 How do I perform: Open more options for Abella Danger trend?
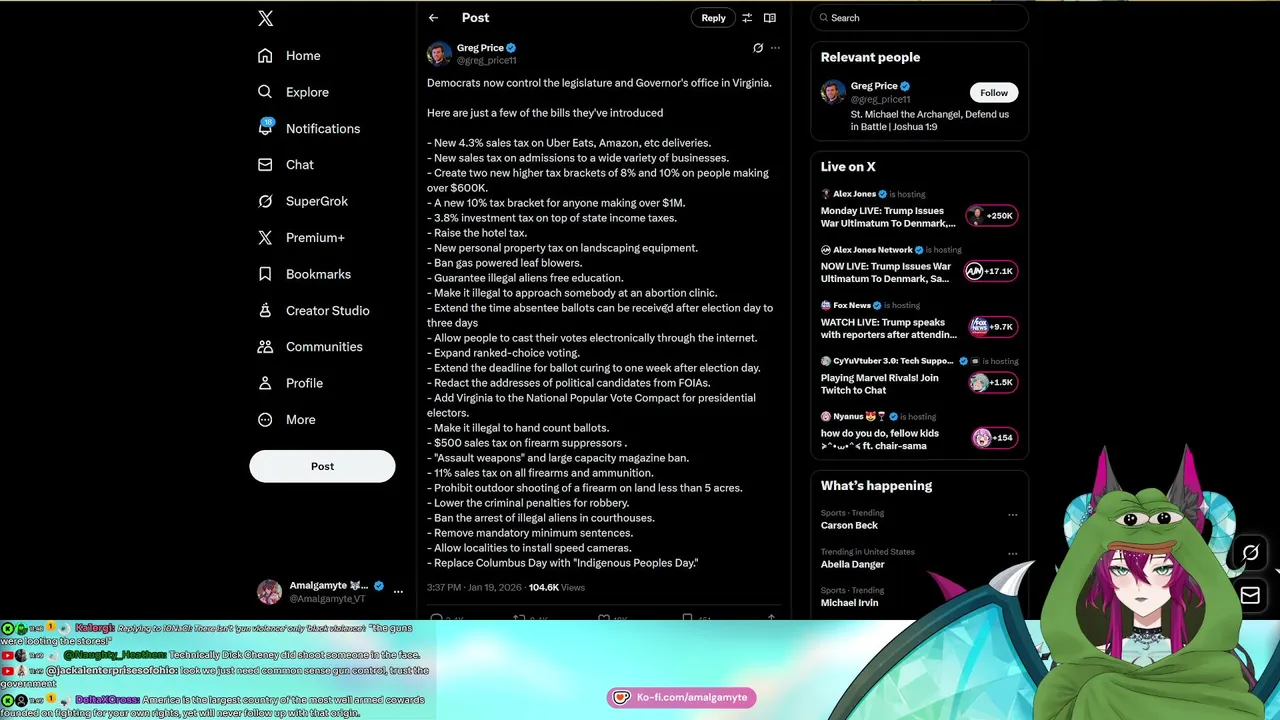pyautogui.click(x=1012, y=553)
